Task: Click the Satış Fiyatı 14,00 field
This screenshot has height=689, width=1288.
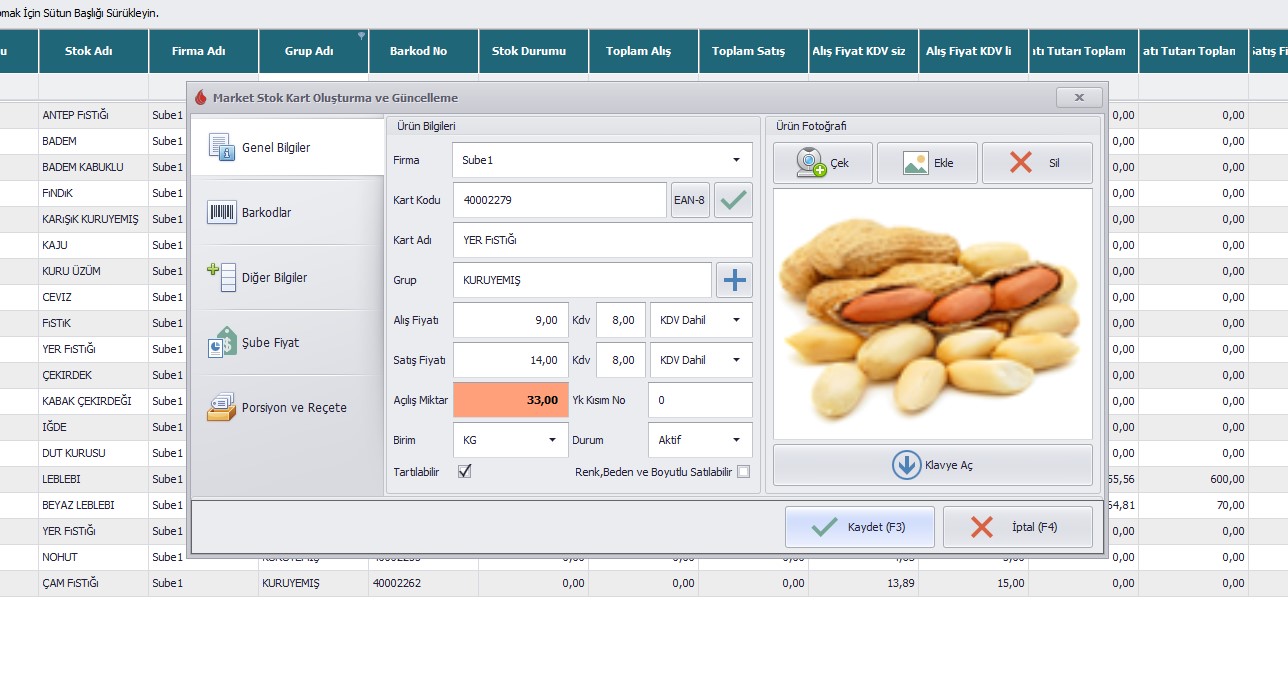Action: [511, 360]
